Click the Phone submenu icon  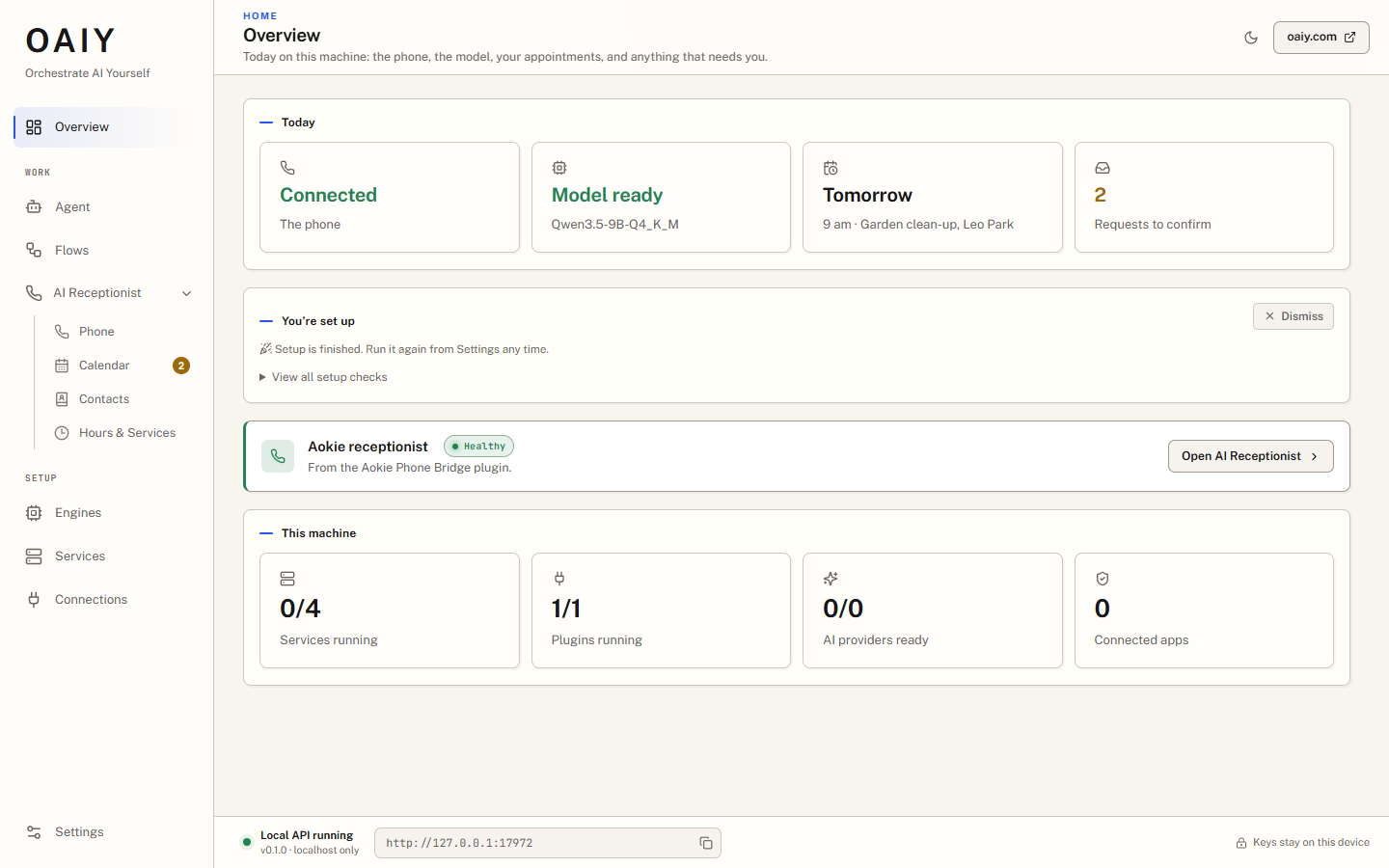(x=62, y=332)
